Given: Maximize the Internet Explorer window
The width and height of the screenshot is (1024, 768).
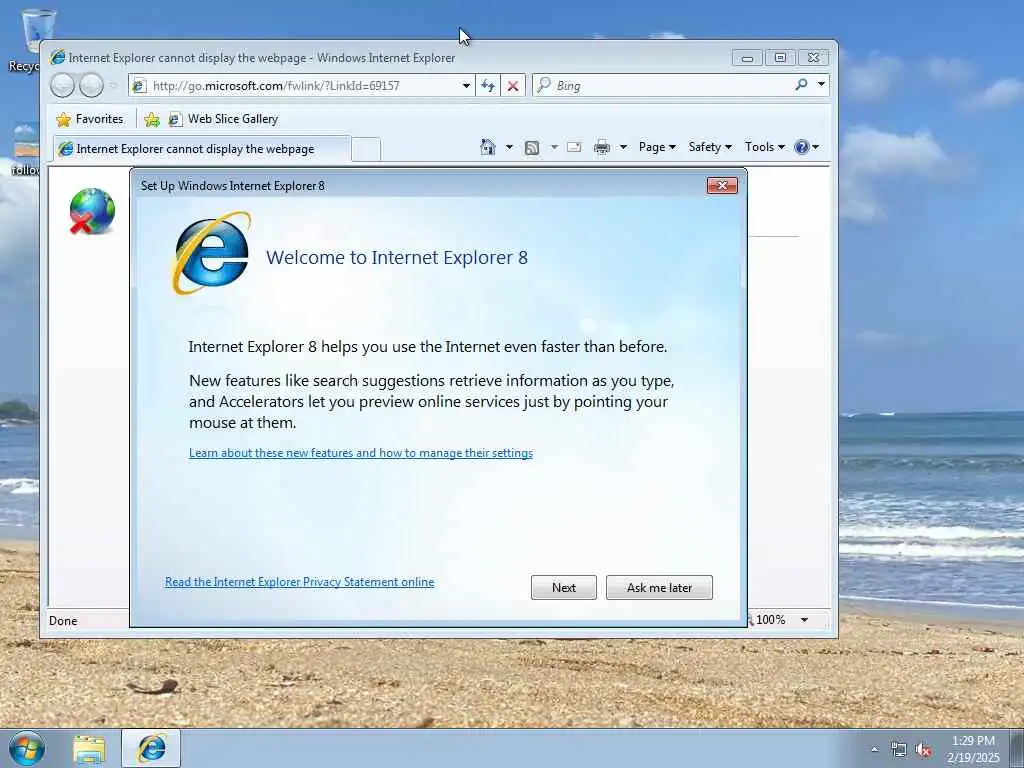Looking at the screenshot, I should point(780,57).
